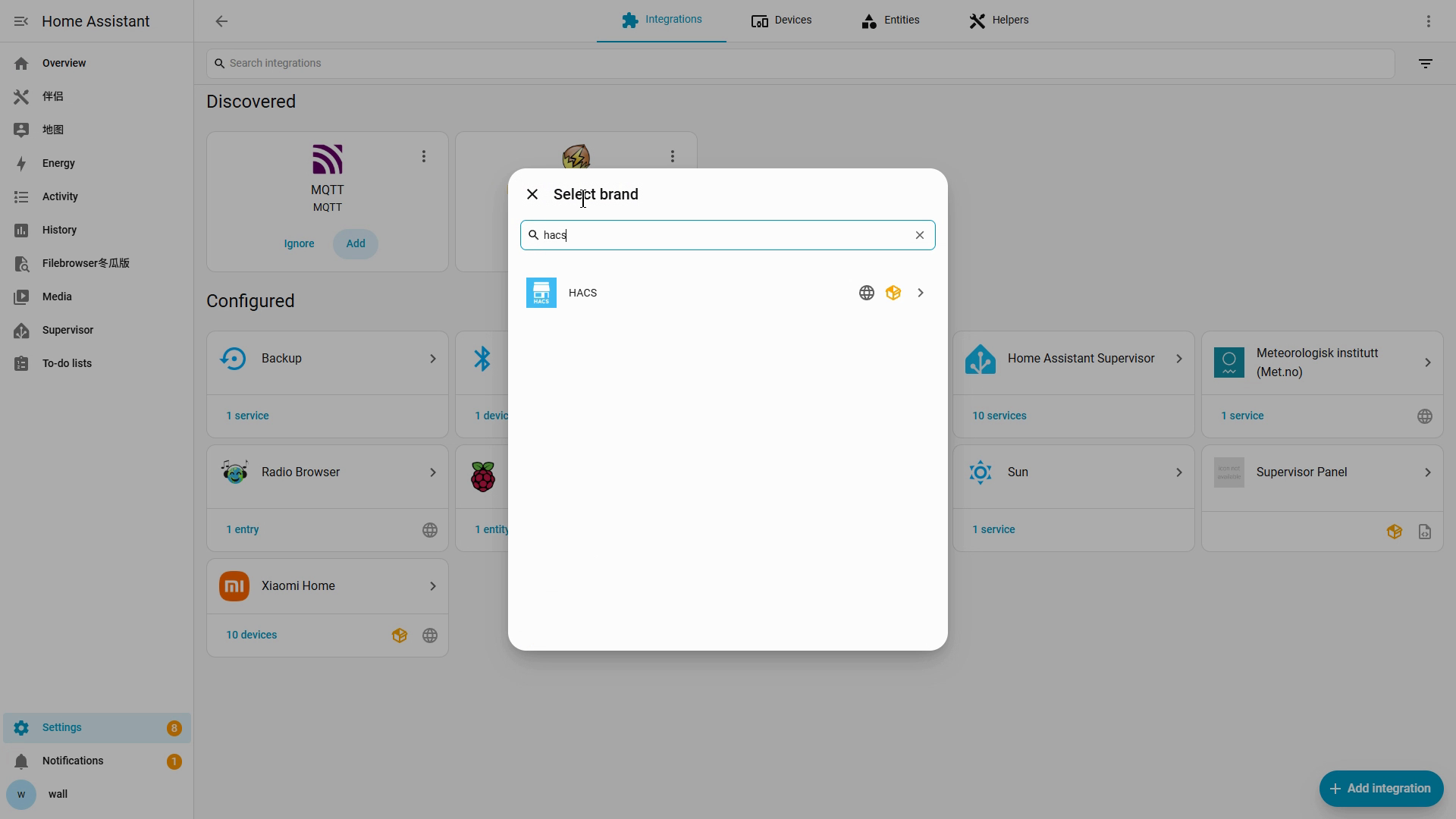Expand the Radio Browser chevron
This screenshot has width=1456, height=819.
tap(433, 472)
